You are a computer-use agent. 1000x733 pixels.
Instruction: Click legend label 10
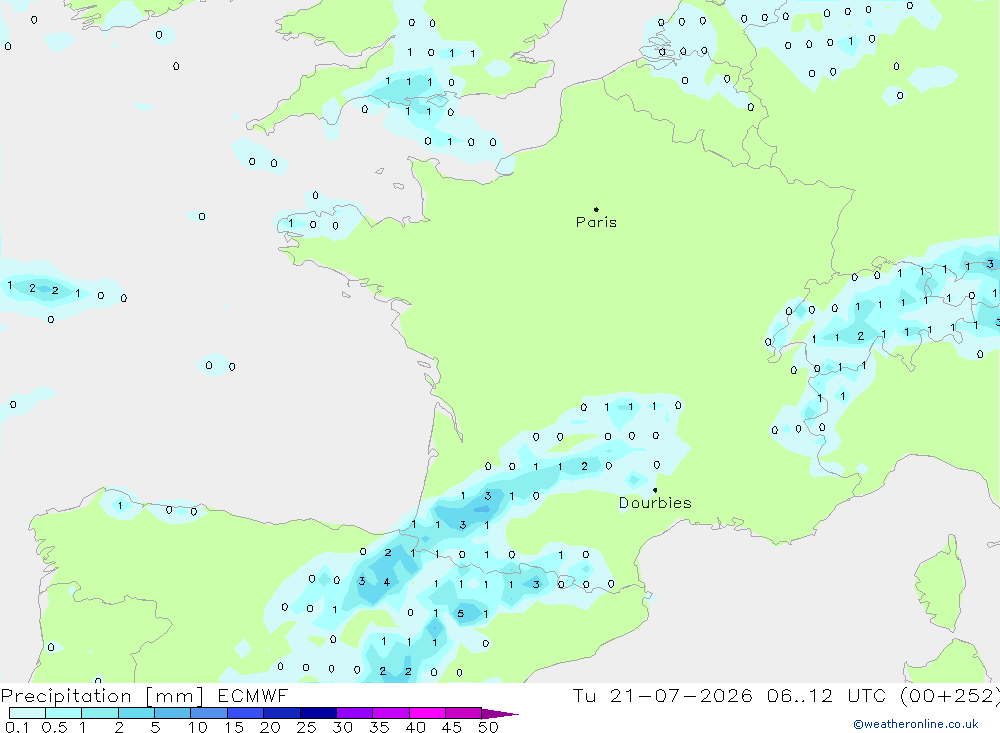click(x=198, y=727)
